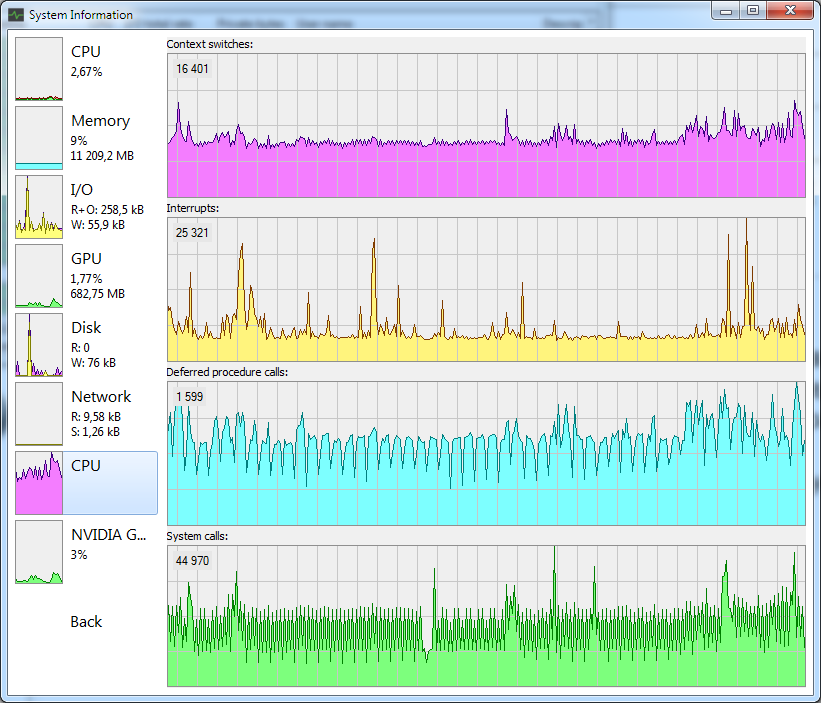Click the Interrupts graph

486,289
